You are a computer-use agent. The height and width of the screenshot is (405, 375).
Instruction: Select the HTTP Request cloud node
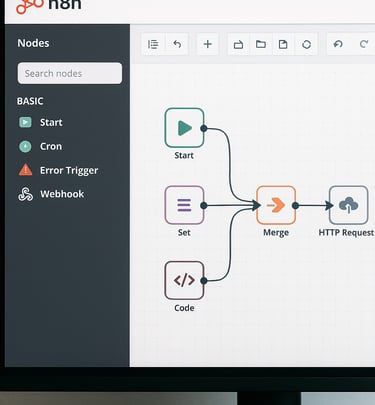tap(349, 205)
